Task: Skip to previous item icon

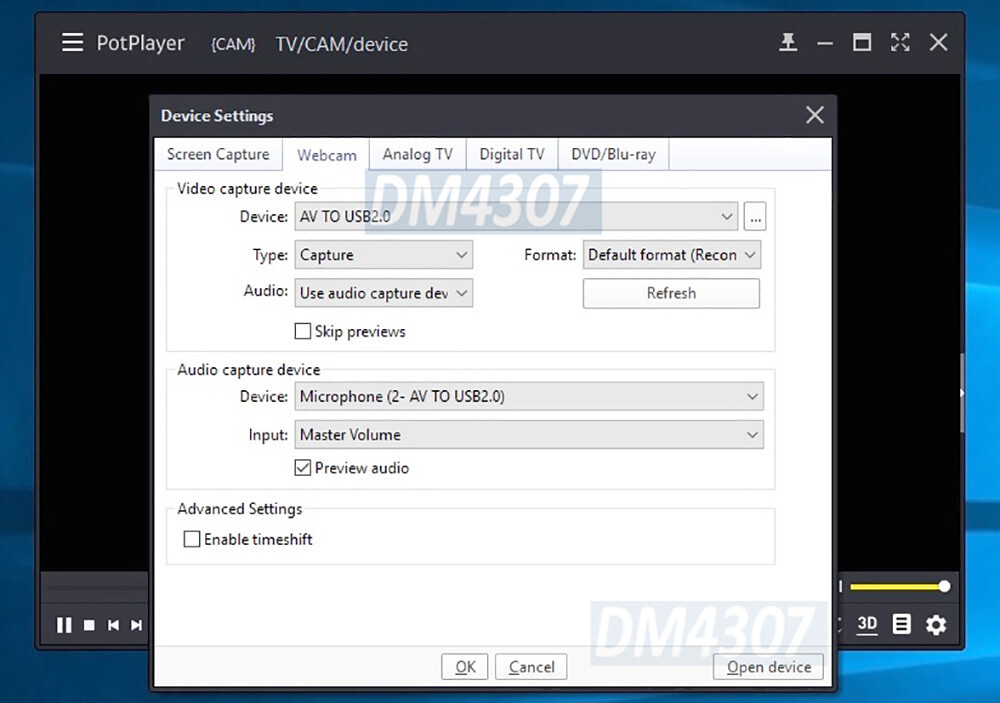Action: tap(113, 624)
